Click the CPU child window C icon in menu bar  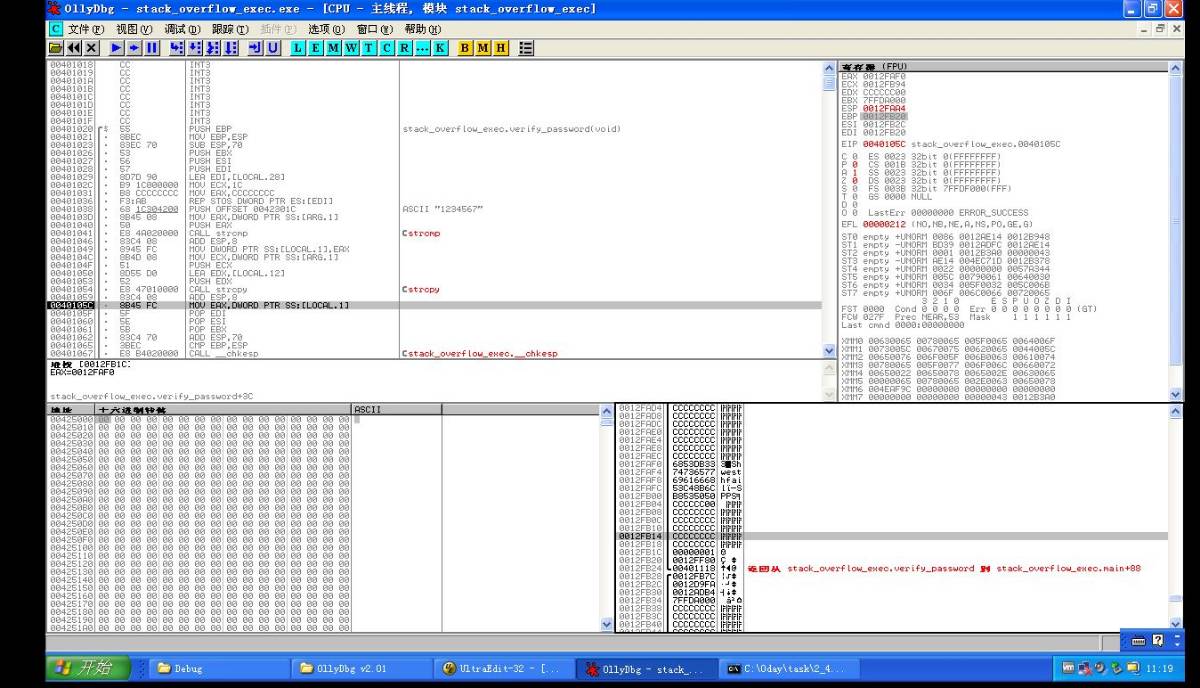(56, 29)
